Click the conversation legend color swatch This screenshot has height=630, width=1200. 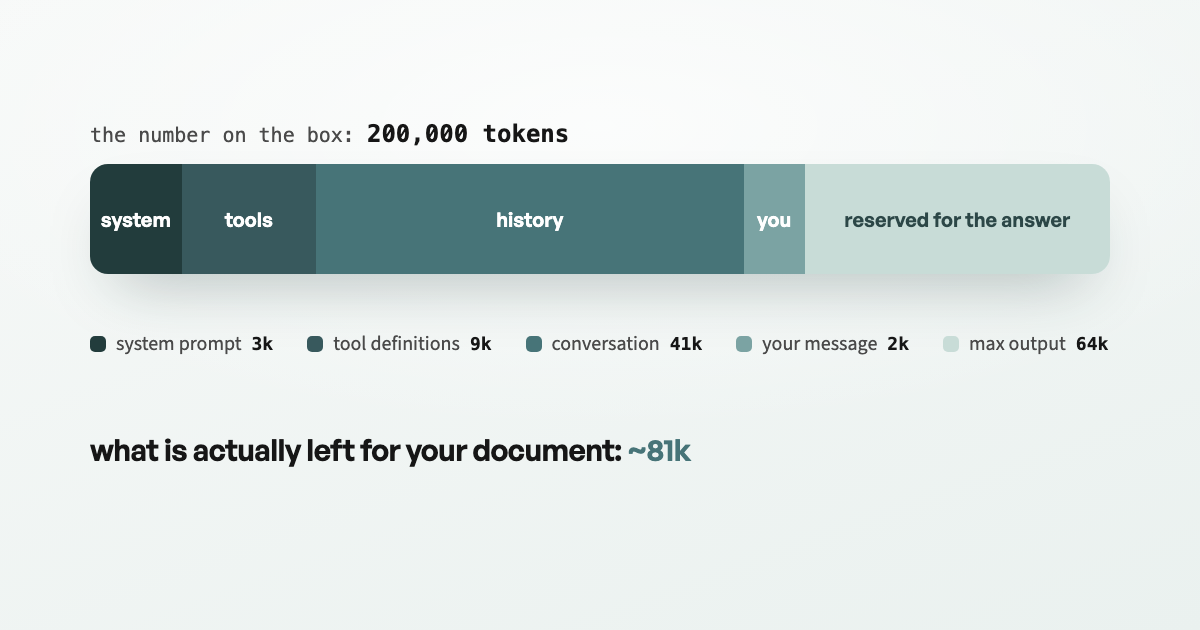pyautogui.click(x=534, y=344)
